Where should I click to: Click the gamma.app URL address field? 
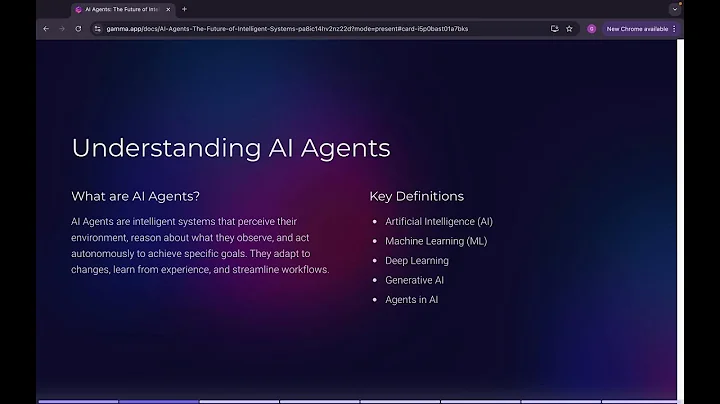coord(287,28)
